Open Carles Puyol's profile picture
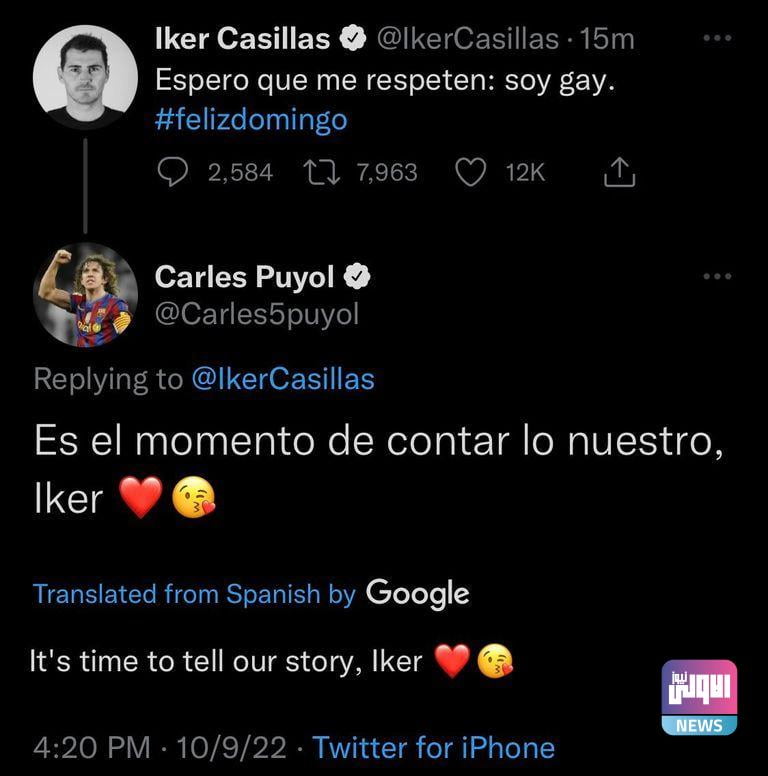 [x=85, y=295]
